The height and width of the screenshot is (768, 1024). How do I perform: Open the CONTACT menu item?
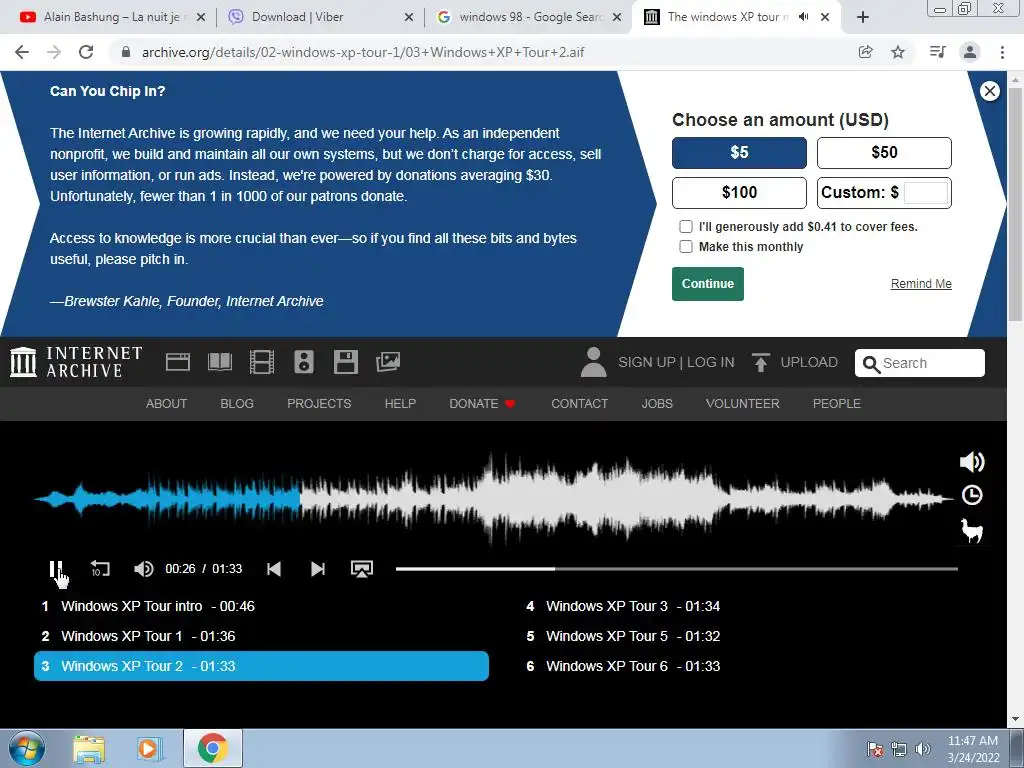(580, 404)
